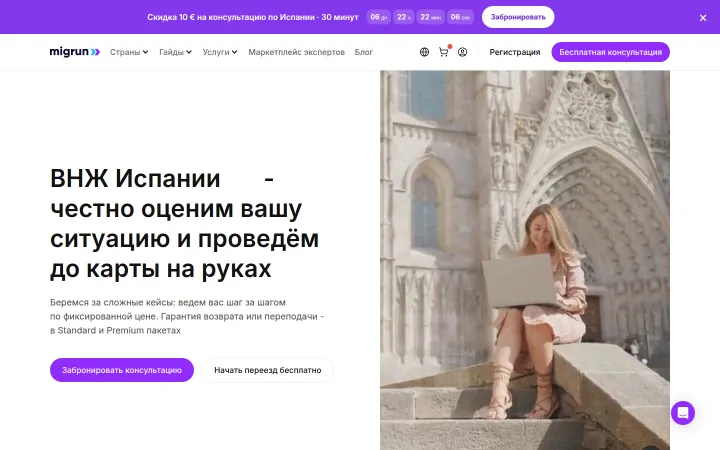Expand the Страны dropdown menu
This screenshot has width=720, height=450.
coord(129,52)
